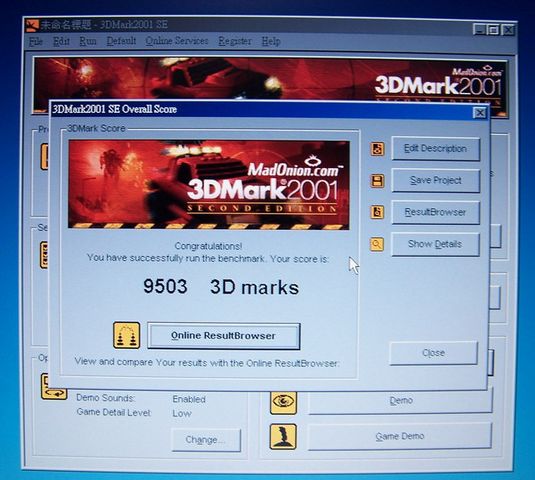
Task: Open the Online Services menu
Action: [177, 41]
